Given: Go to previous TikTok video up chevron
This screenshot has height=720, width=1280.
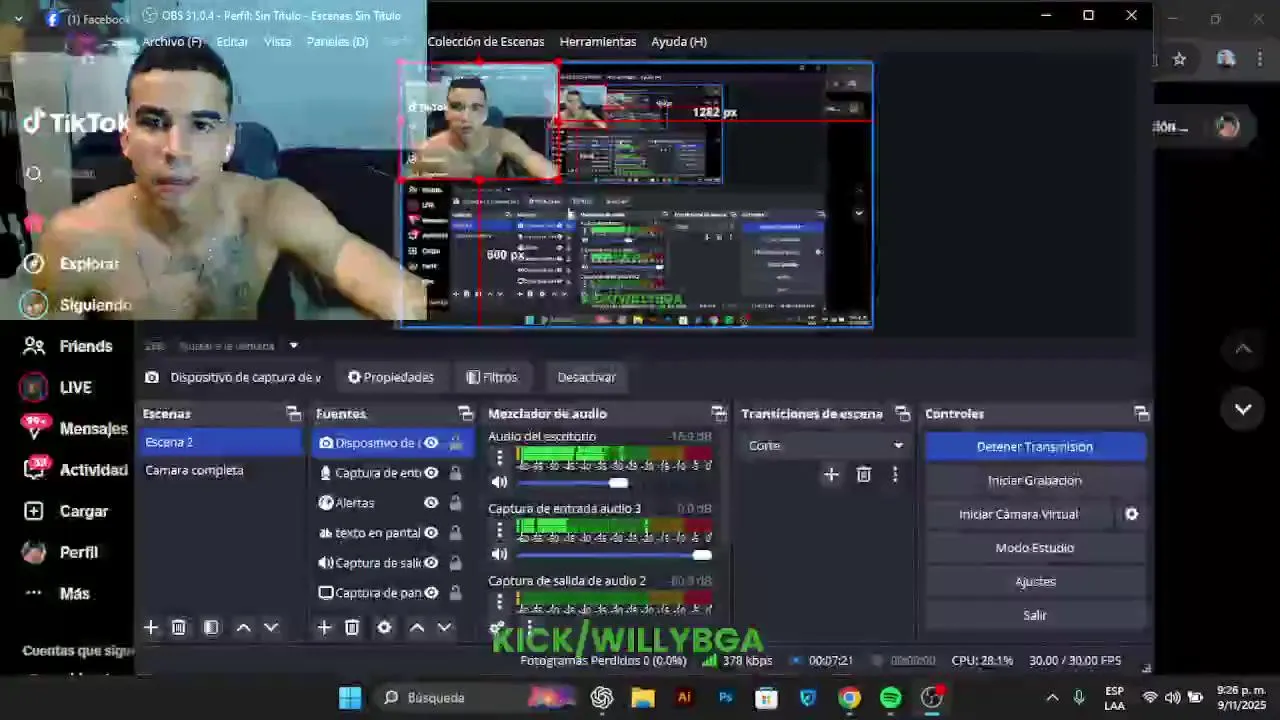Looking at the screenshot, I should [1243, 348].
